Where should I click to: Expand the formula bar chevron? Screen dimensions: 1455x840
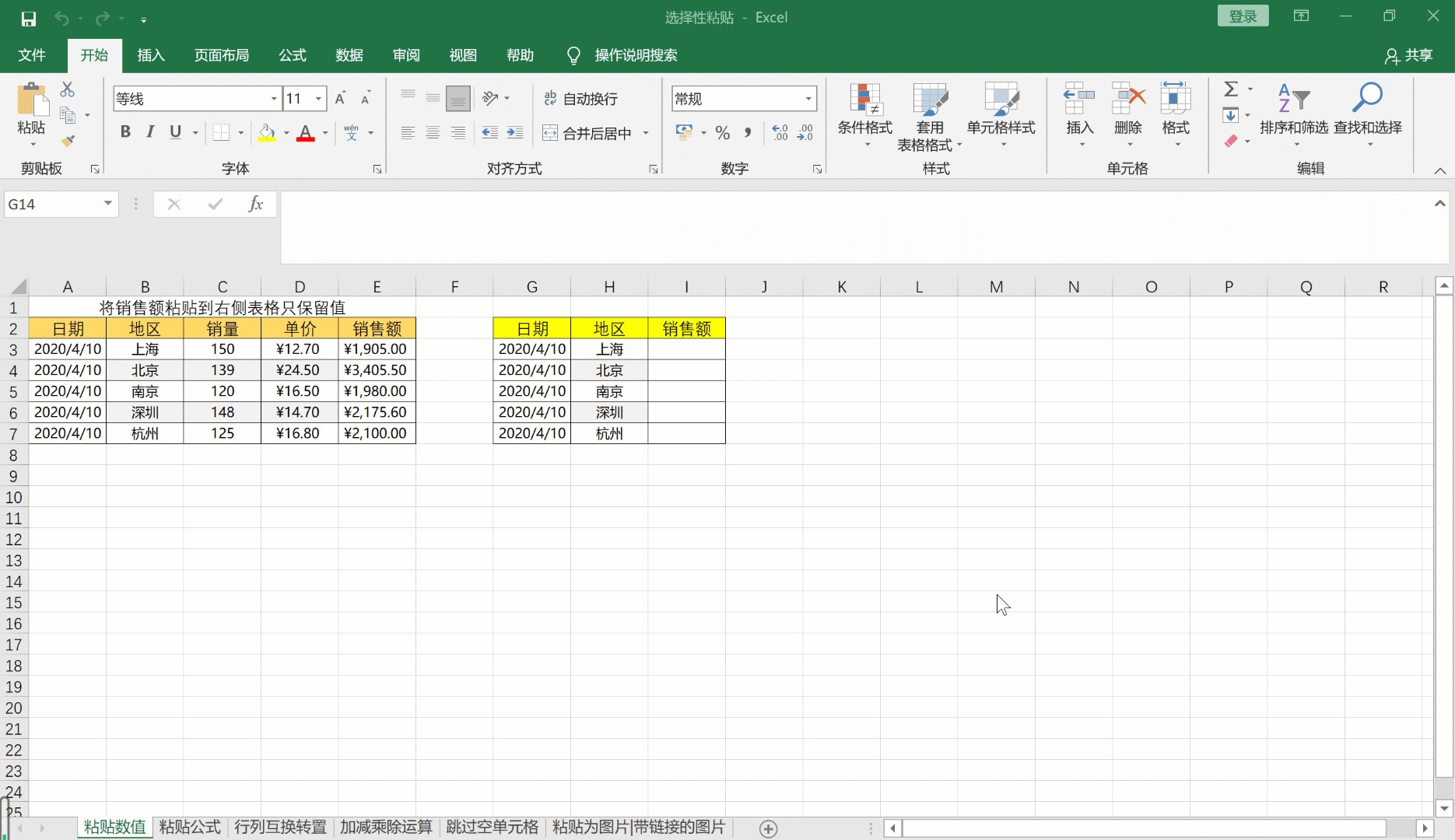[x=1439, y=204]
